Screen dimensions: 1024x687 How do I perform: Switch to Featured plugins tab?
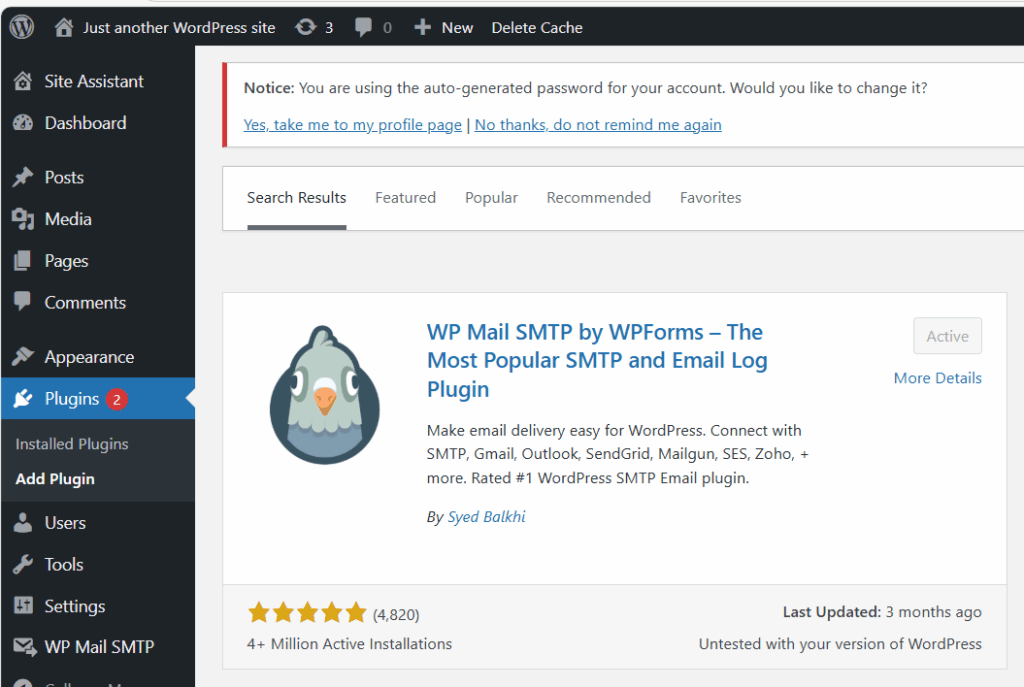coord(405,198)
